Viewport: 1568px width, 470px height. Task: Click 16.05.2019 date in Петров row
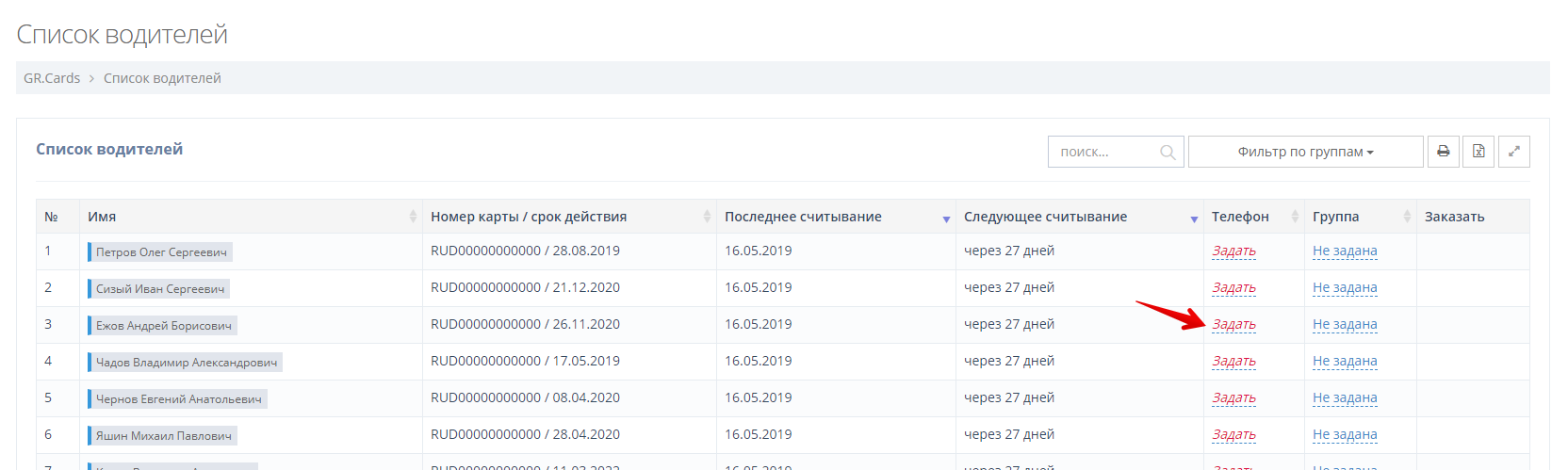(x=758, y=251)
